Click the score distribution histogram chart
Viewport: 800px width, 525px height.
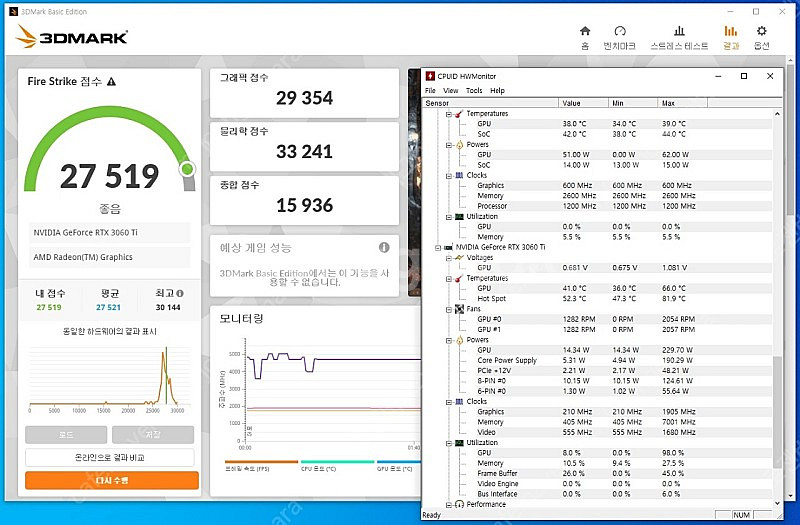pos(110,380)
